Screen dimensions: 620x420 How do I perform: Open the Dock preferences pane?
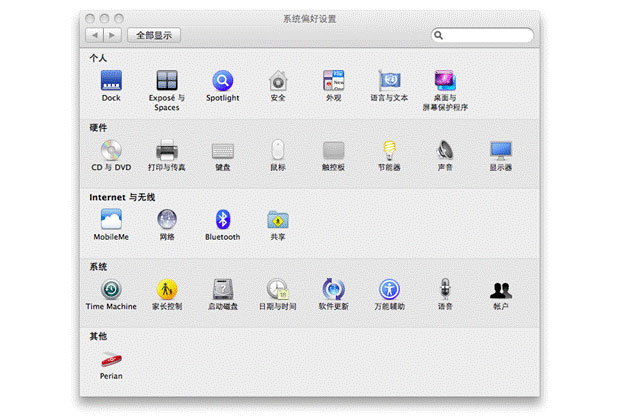[x=110, y=80]
